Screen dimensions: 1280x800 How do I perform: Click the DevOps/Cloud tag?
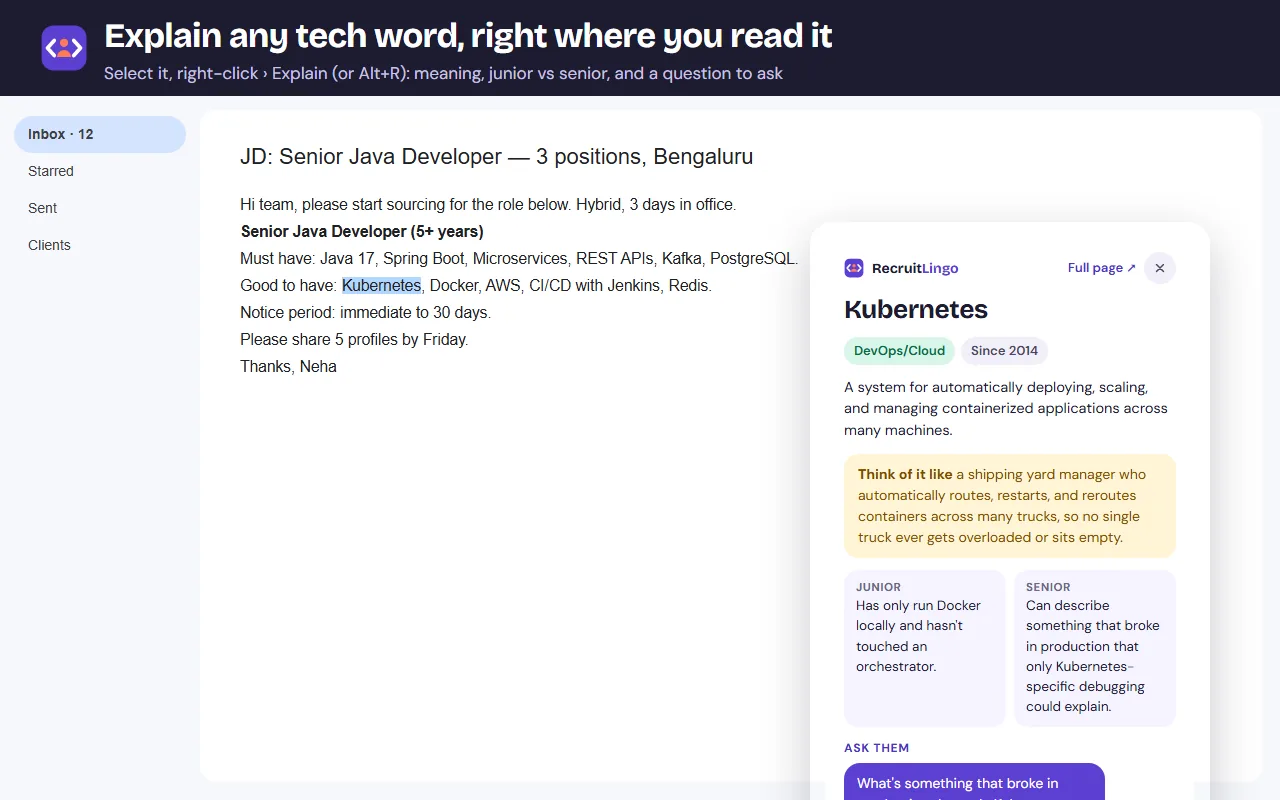pos(899,351)
